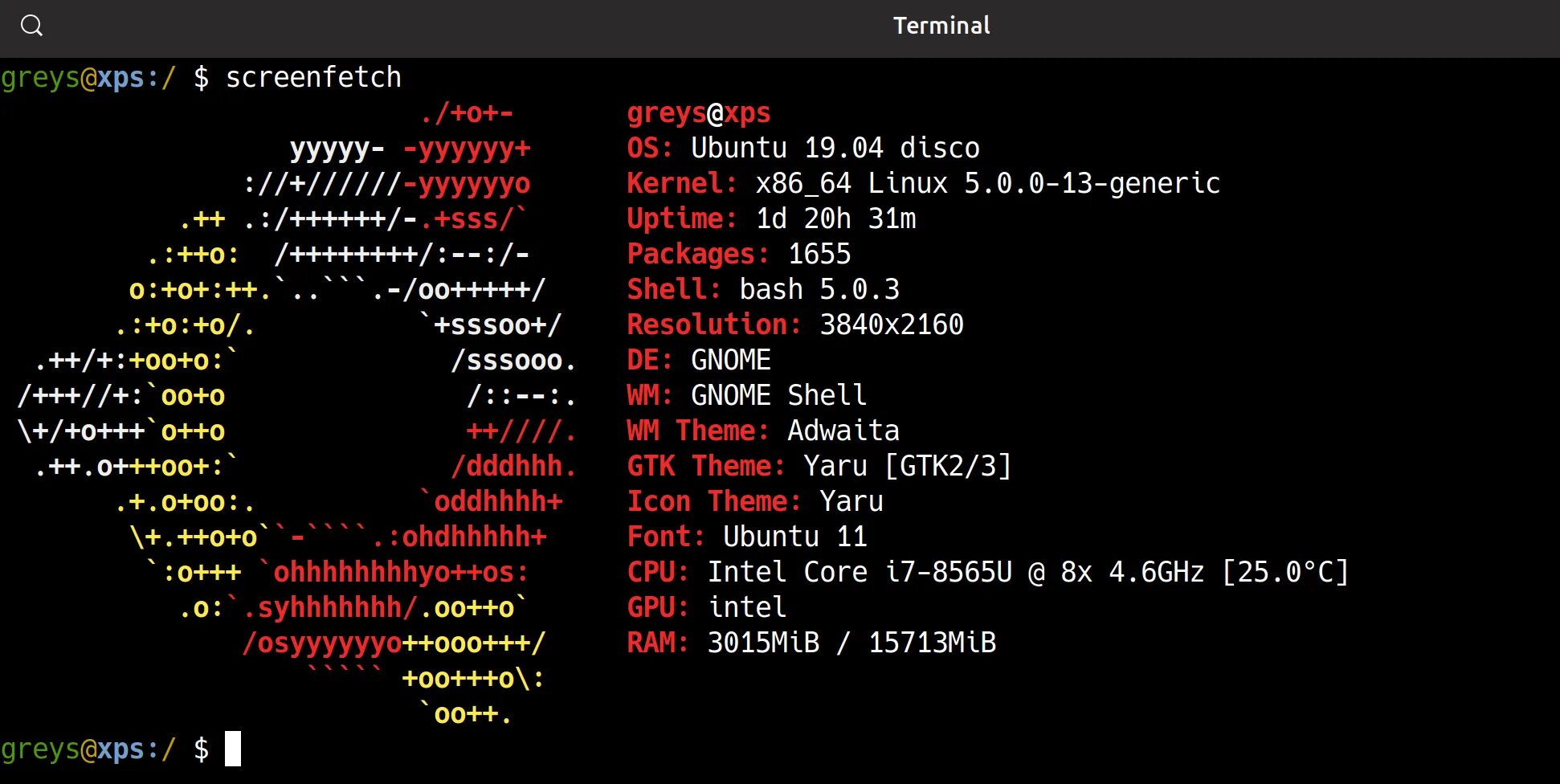The width and height of the screenshot is (1560, 784).
Task: Click the red 'greys@xps' hostname heading
Action: pos(698,113)
